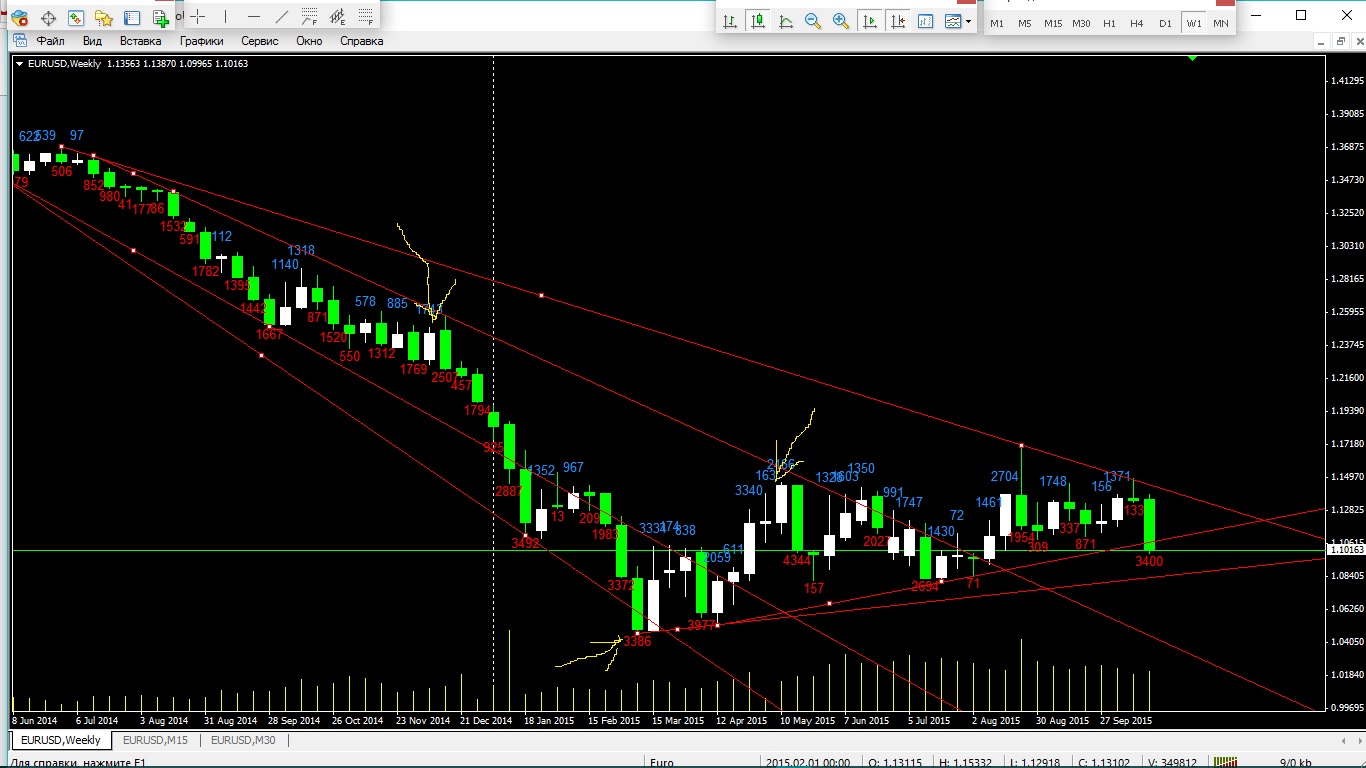Select the equidistant channel tool marked E
1366x768 pixels.
(338, 16)
